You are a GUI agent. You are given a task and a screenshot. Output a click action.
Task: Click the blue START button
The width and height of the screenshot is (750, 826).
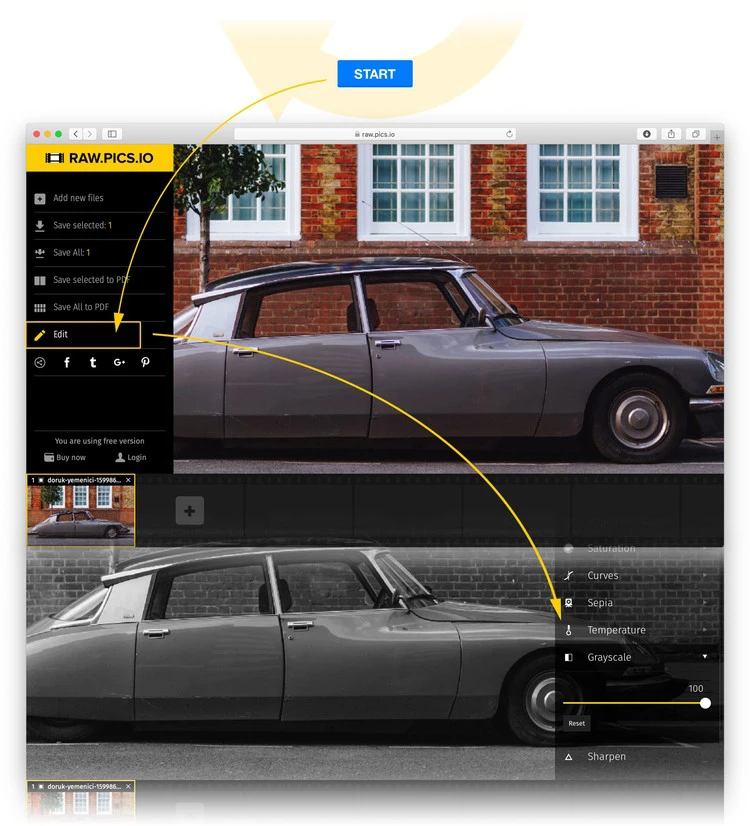(374, 74)
